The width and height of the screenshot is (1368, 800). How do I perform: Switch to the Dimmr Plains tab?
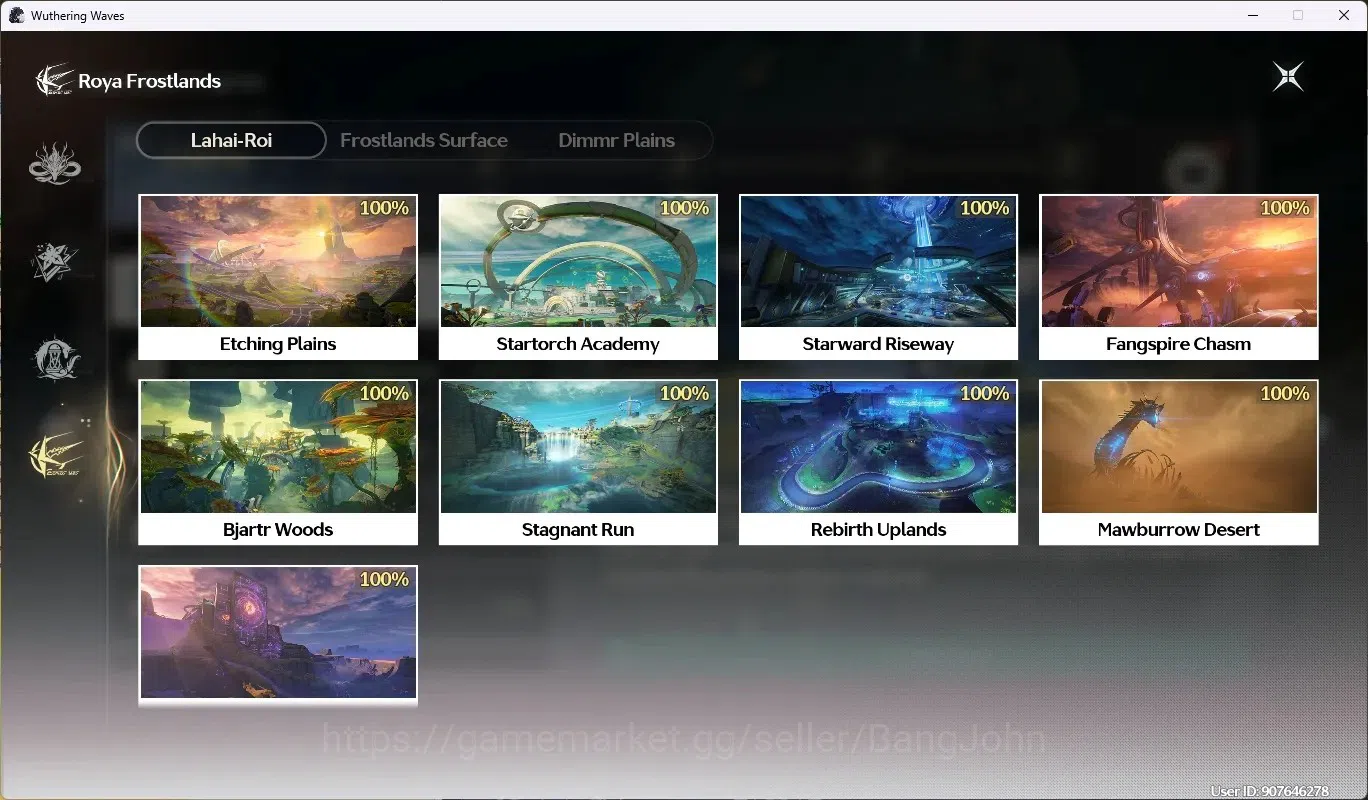point(616,140)
